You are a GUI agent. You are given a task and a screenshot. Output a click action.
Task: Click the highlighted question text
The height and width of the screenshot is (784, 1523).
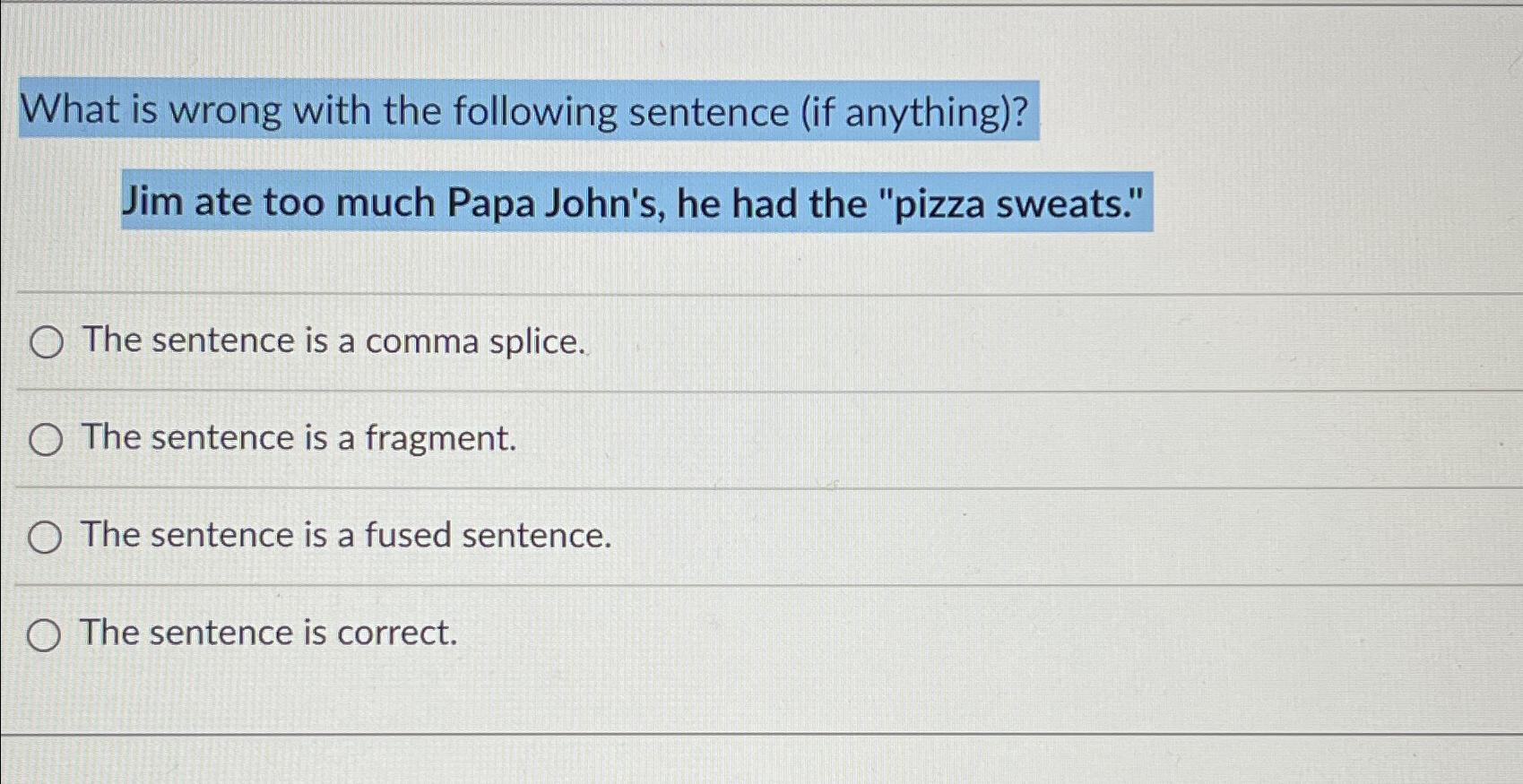click(524, 111)
